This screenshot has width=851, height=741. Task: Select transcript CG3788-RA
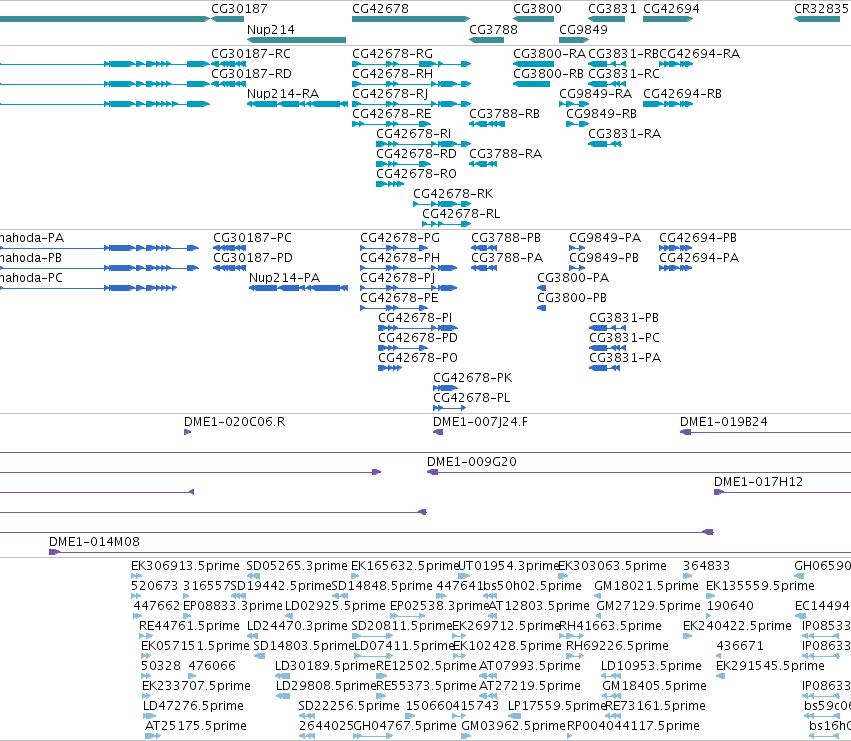click(x=505, y=154)
